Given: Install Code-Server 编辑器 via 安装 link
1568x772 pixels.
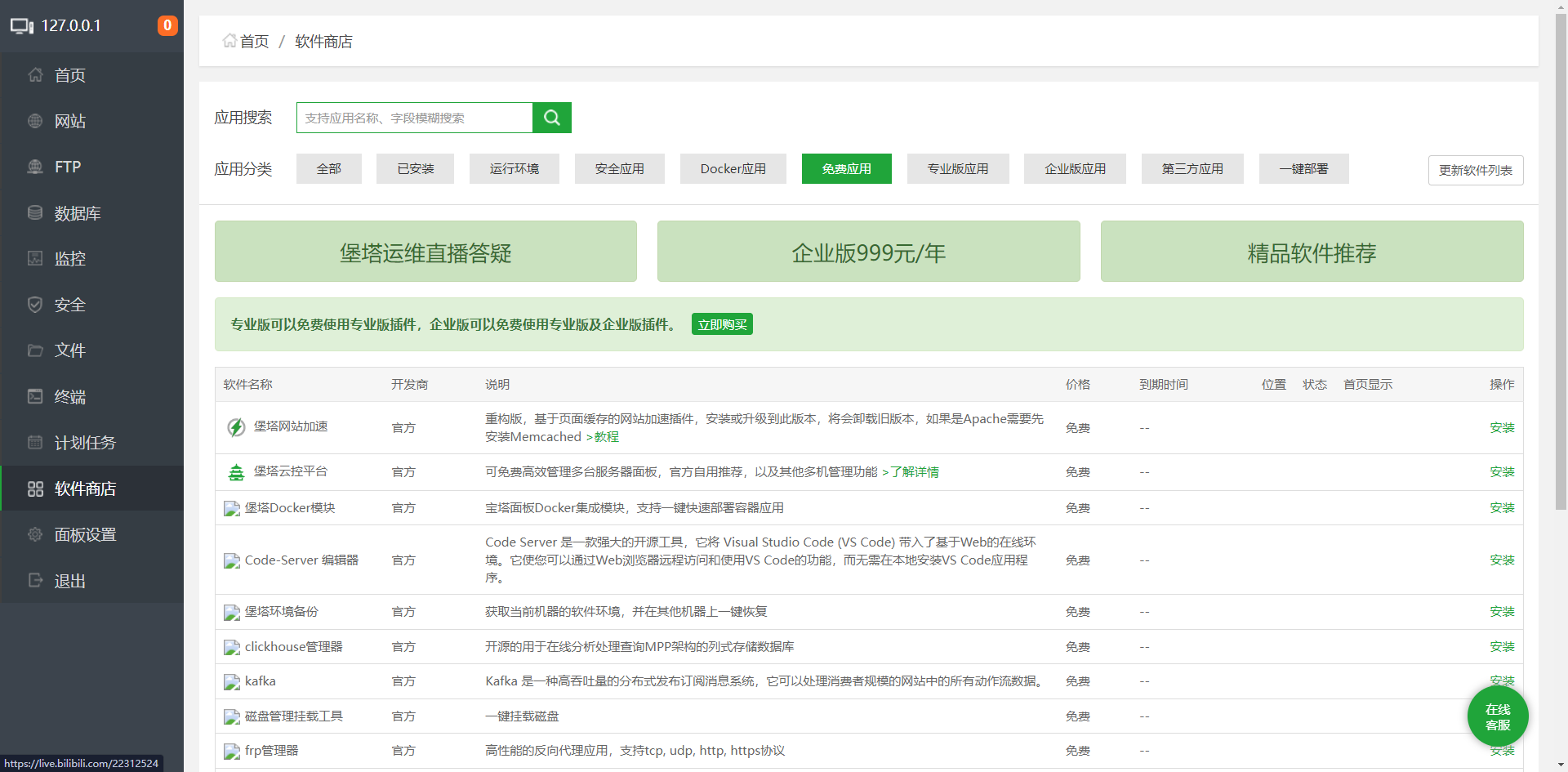Looking at the screenshot, I should click(x=1502, y=560).
